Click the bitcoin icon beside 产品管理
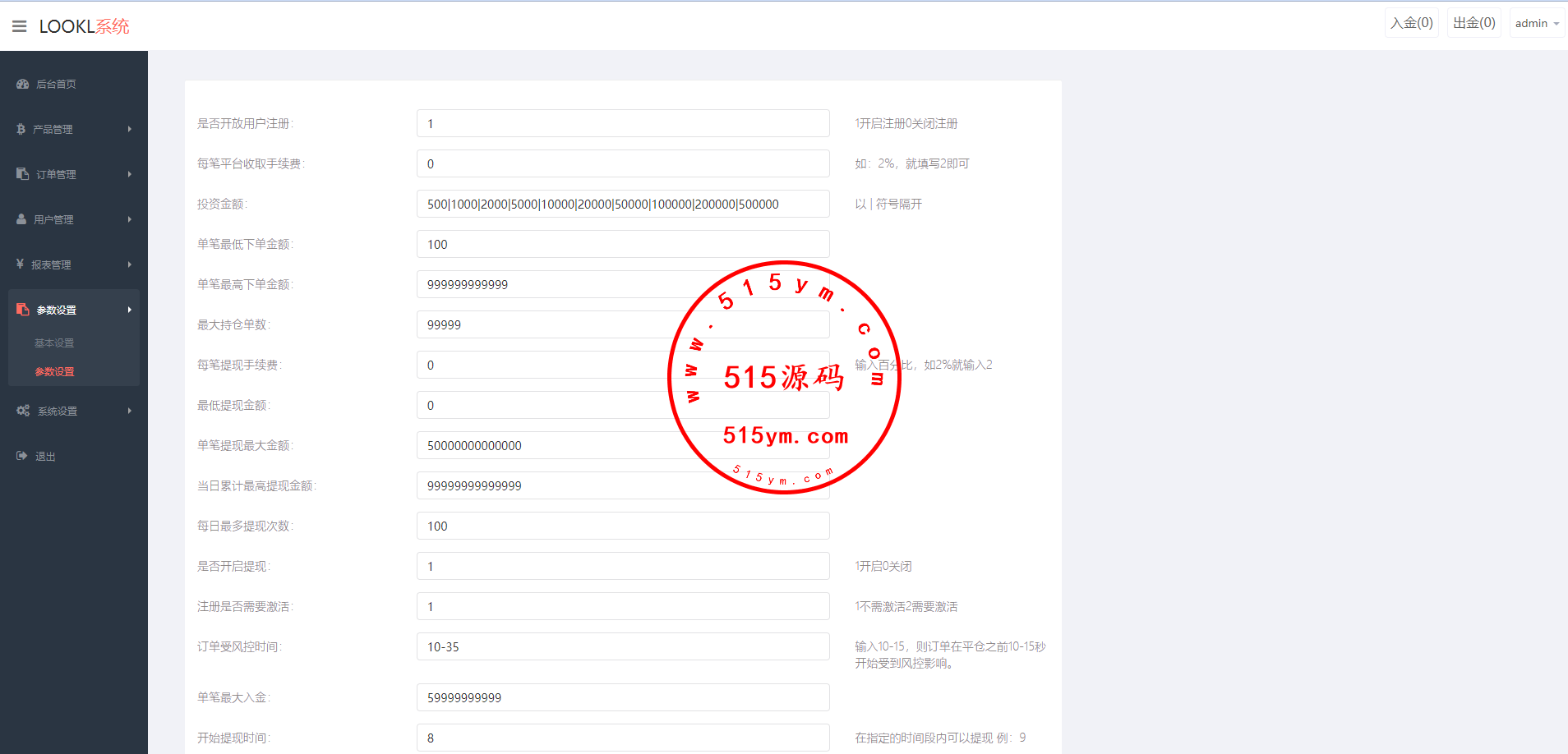 tap(21, 129)
